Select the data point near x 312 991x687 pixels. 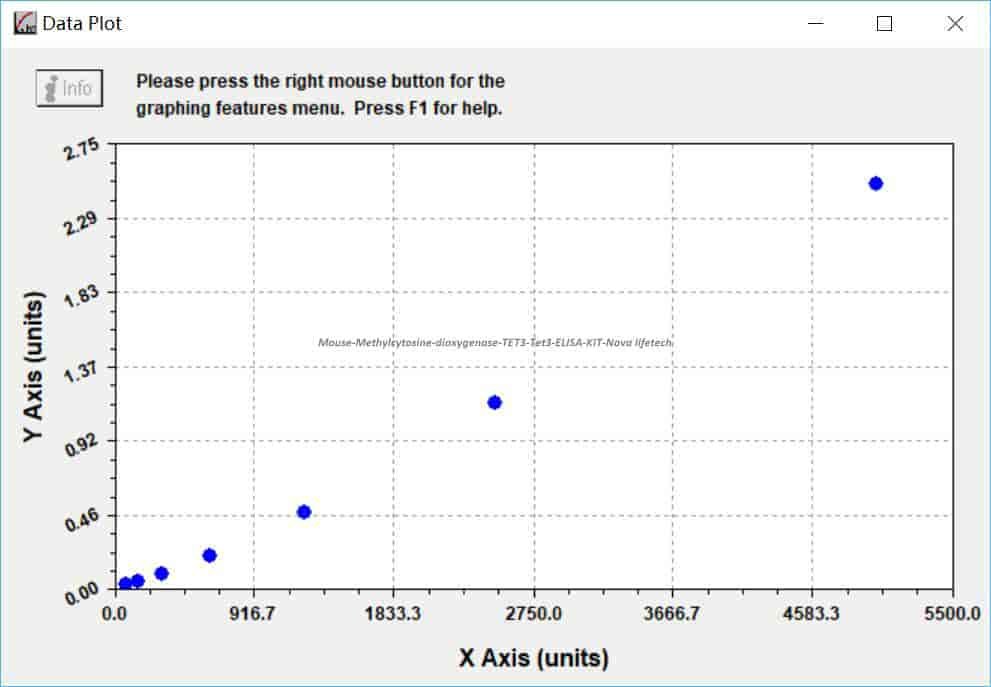[161, 573]
